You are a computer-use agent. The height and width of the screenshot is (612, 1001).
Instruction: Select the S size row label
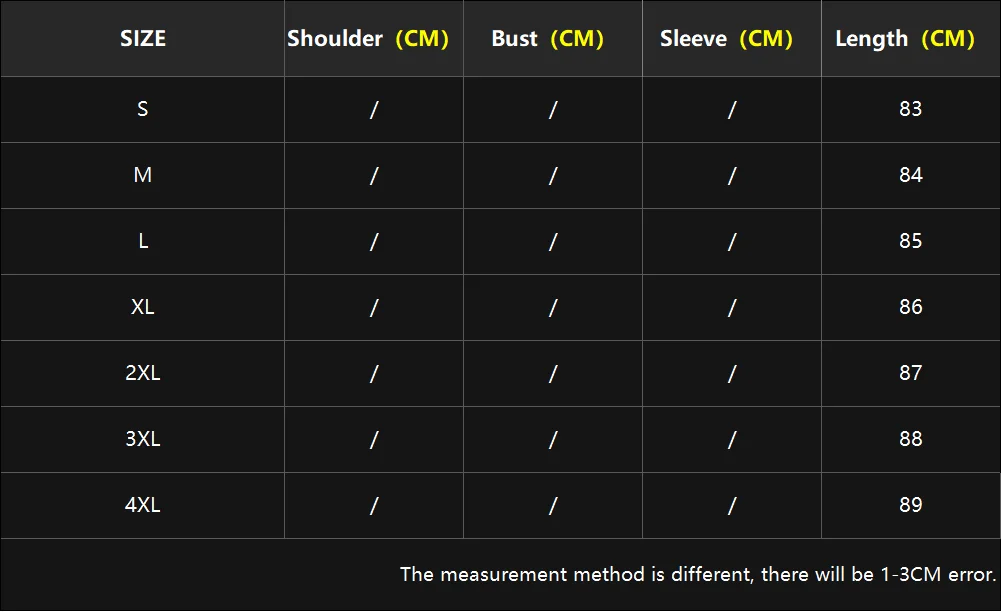[143, 109]
